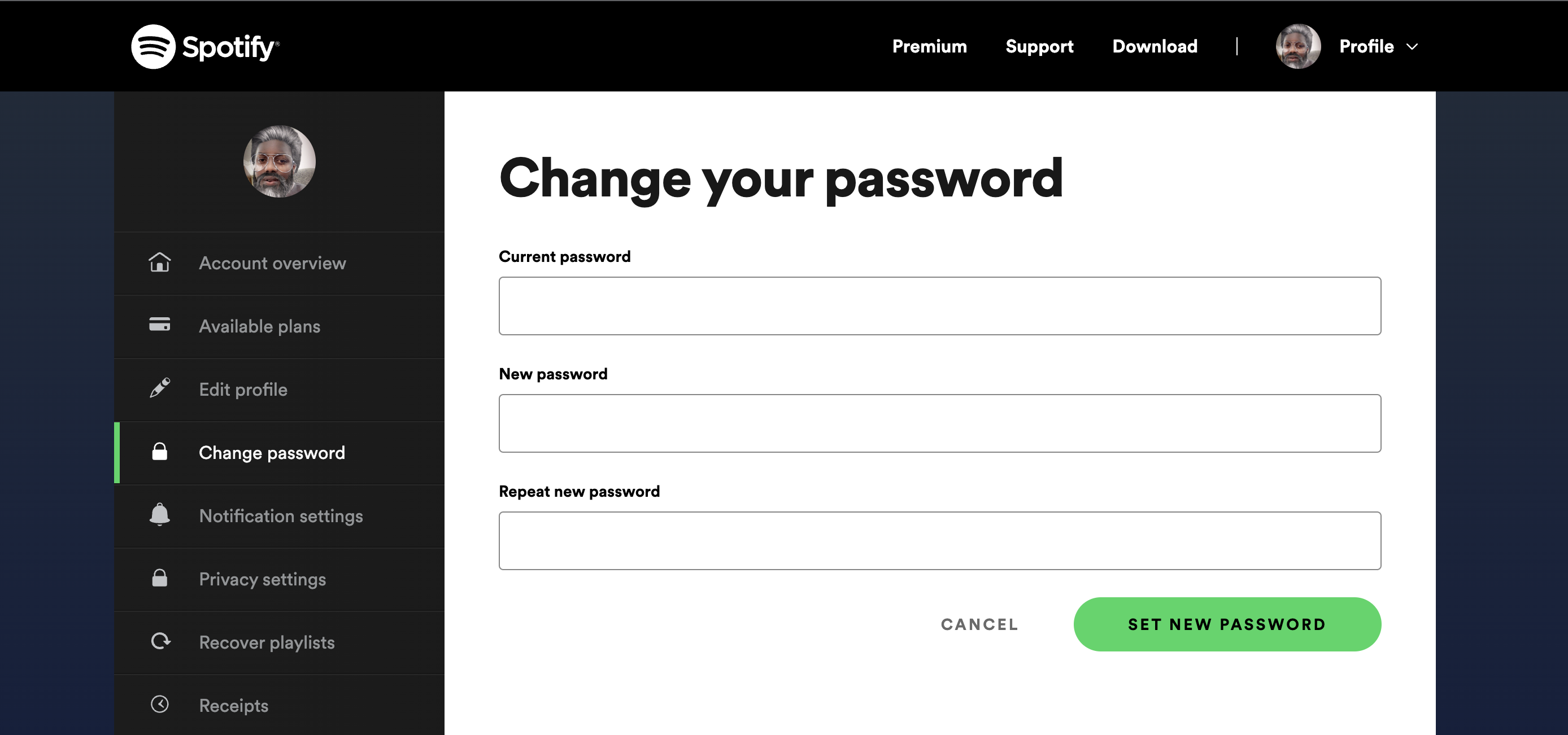
Task: Click the large sidebar profile picture
Action: (x=280, y=161)
